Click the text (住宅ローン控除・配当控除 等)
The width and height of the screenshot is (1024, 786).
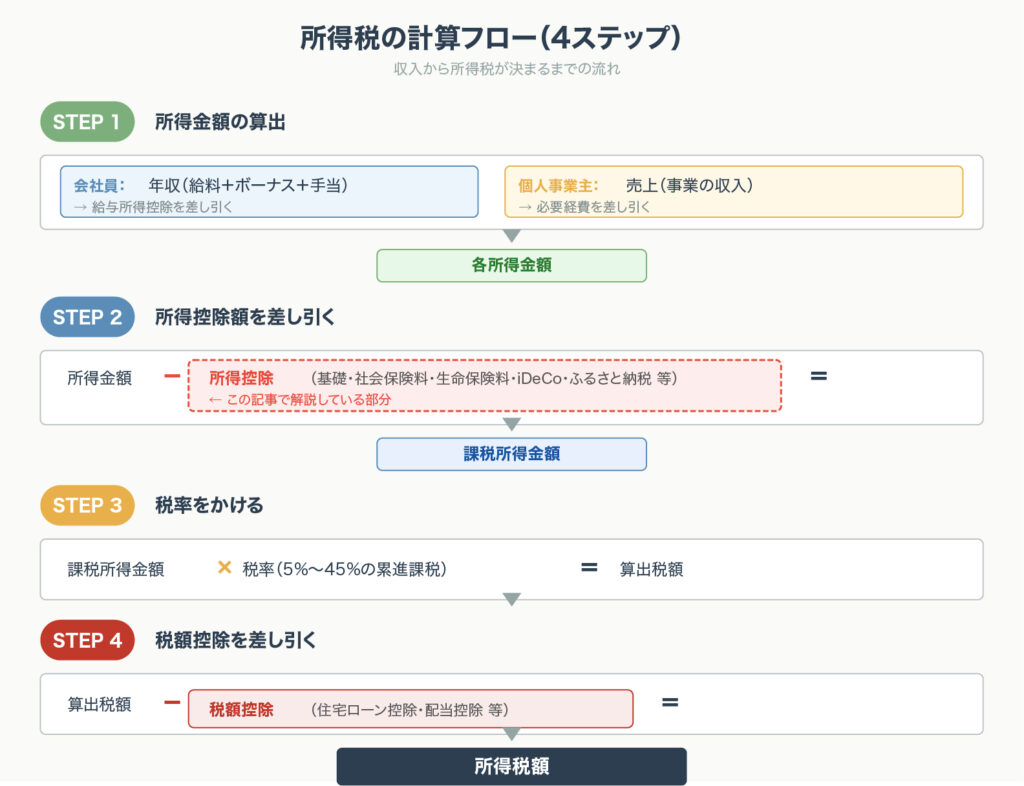(409, 710)
